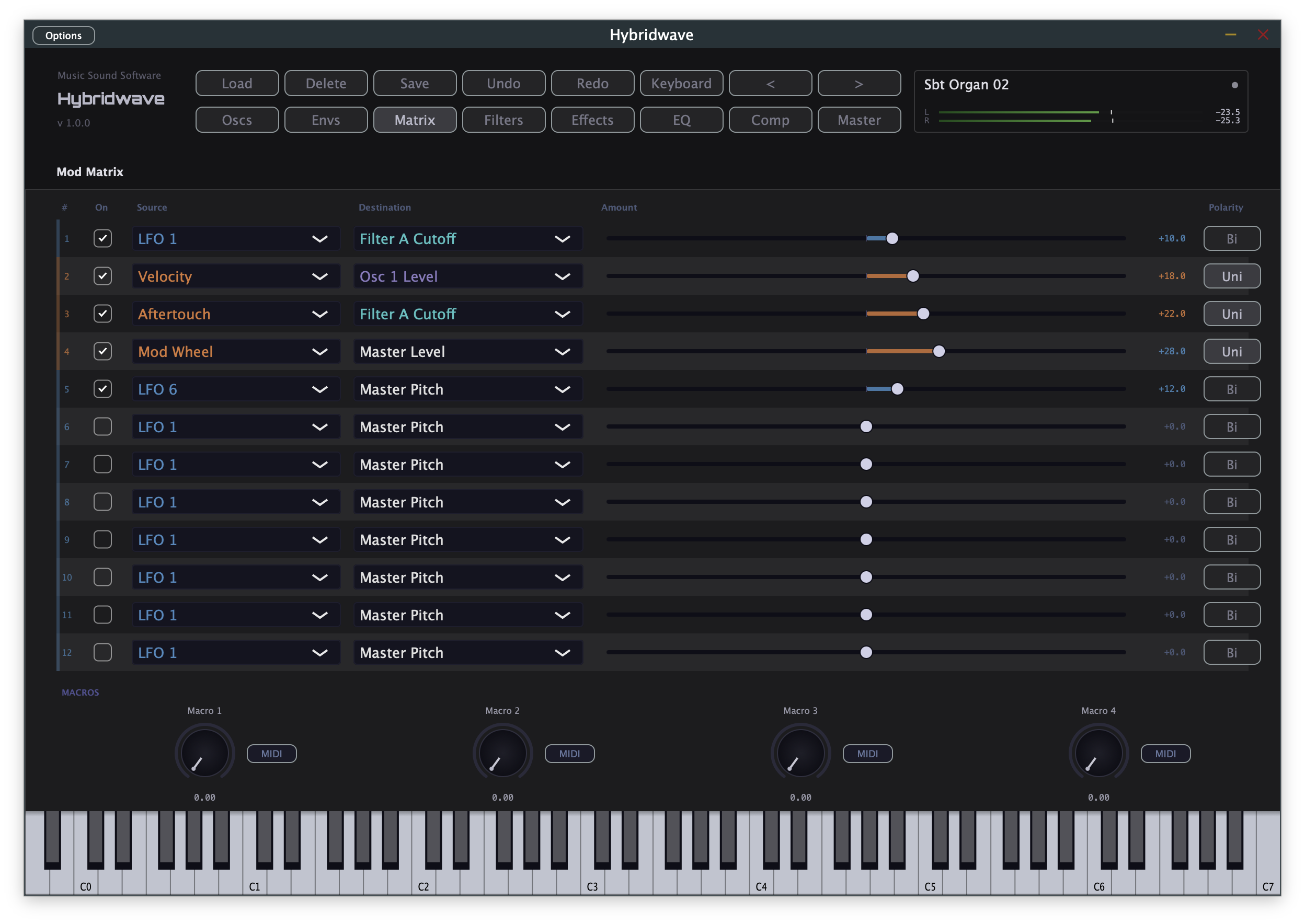Click row 1 amount slider handle at +10.0
This screenshot has width=1305, height=924.
tap(892, 238)
